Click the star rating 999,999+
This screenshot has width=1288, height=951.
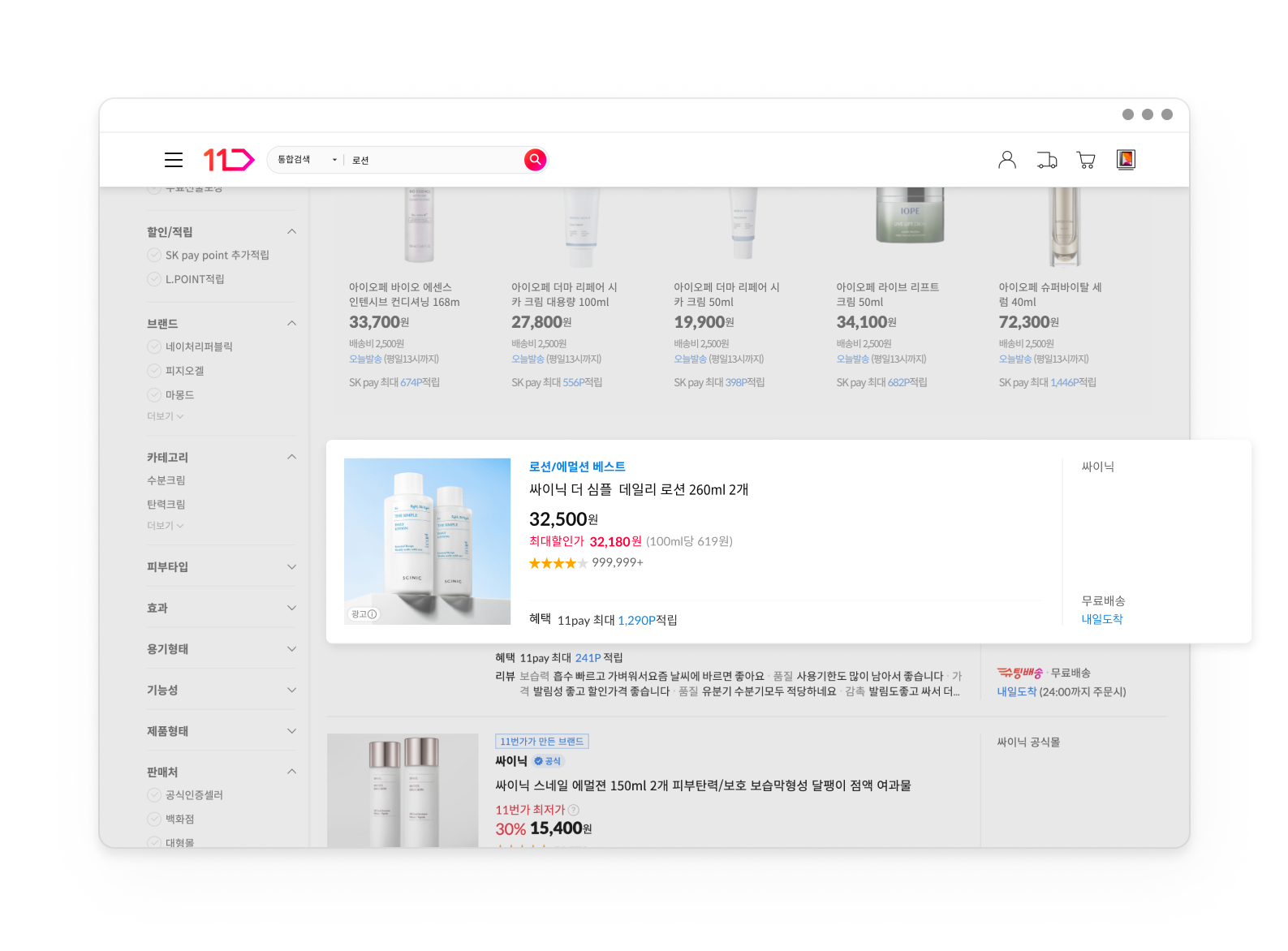click(586, 563)
